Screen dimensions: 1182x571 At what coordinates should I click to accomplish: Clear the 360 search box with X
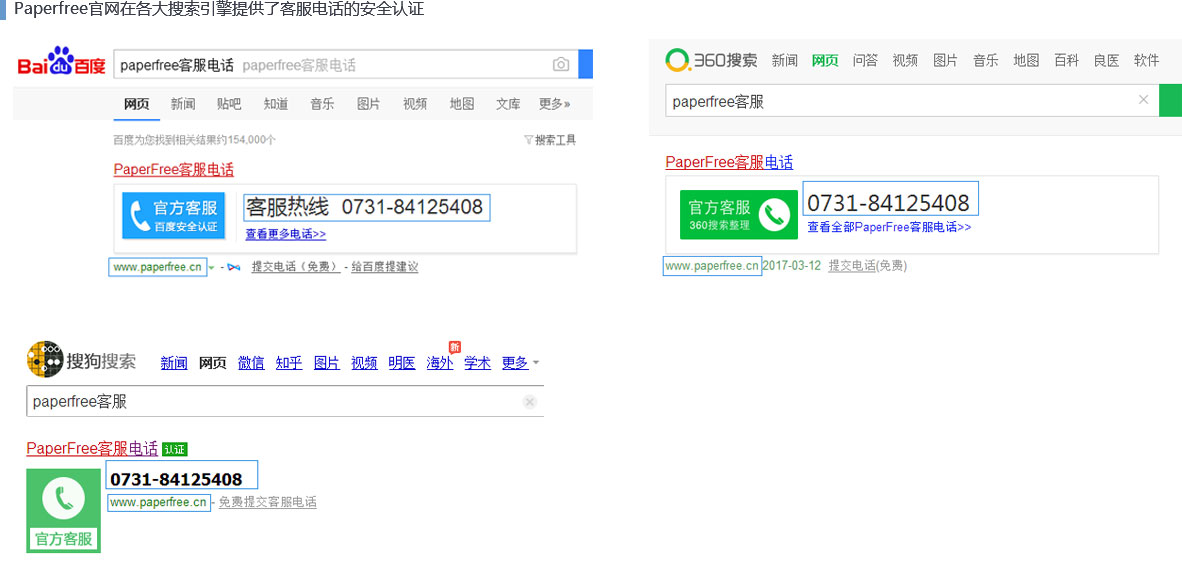click(x=1144, y=100)
